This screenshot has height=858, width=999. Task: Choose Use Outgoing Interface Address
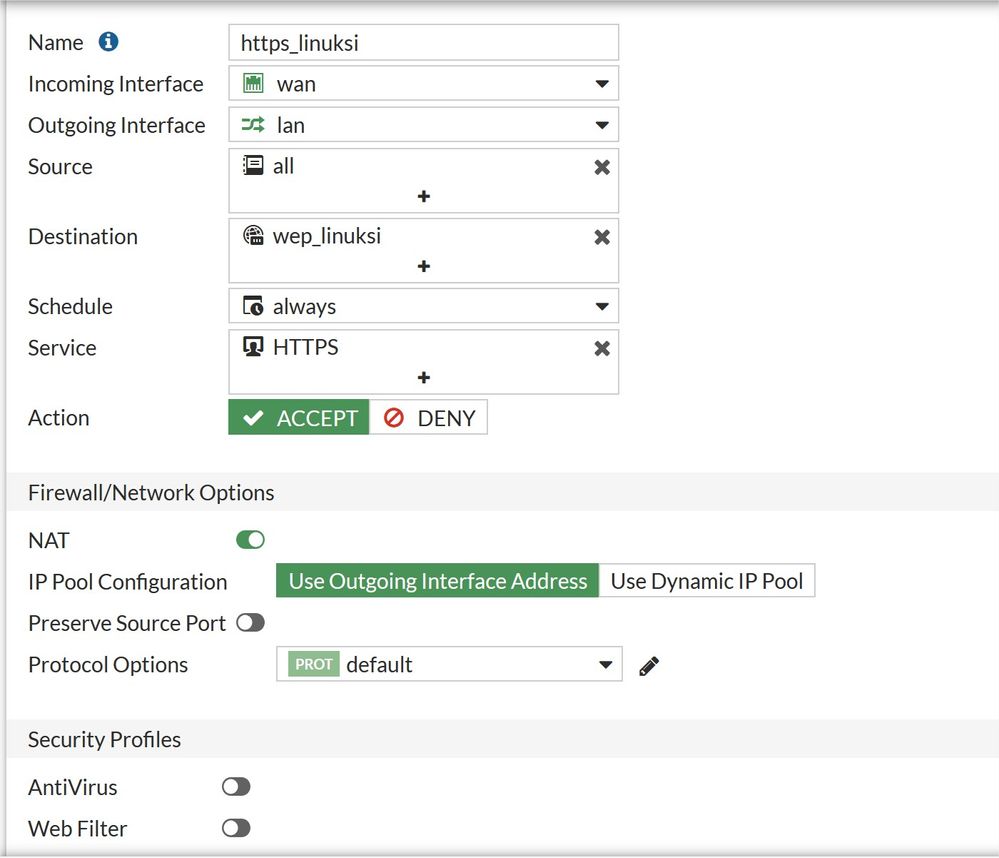click(438, 581)
